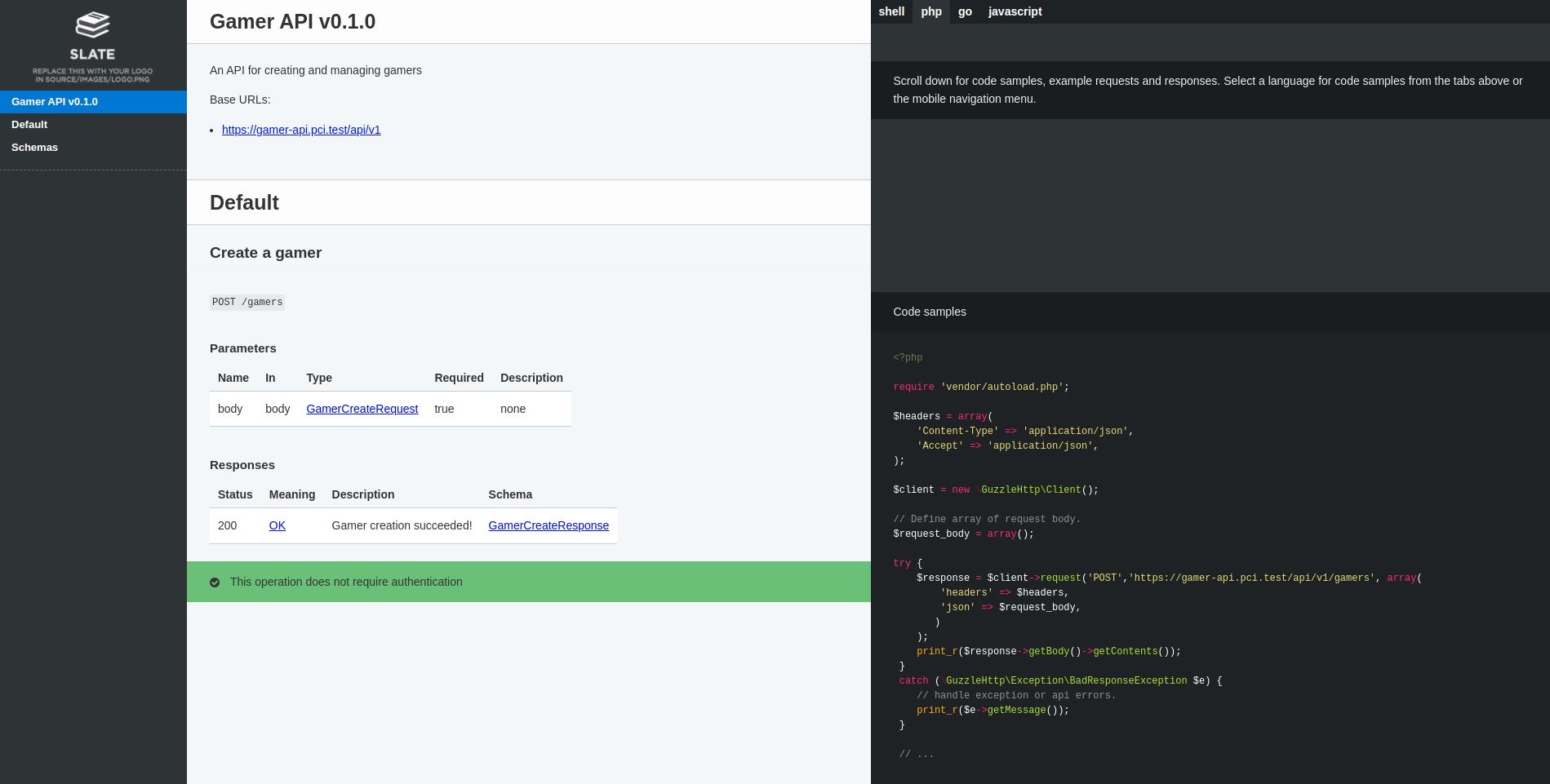Viewport: 1550px width, 784px height.
Task: Click the Create a gamer heading
Action: point(265,253)
